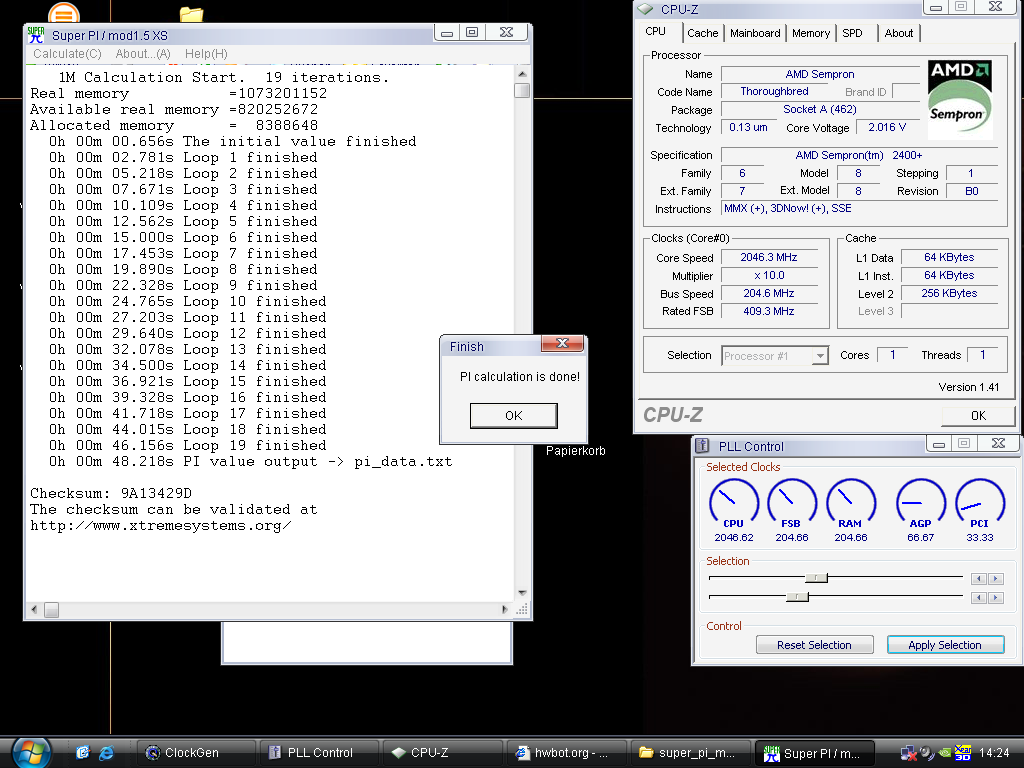The height and width of the screenshot is (768, 1024).
Task: Switch to the SPD tab in CPU-Z
Action: [x=852, y=33]
